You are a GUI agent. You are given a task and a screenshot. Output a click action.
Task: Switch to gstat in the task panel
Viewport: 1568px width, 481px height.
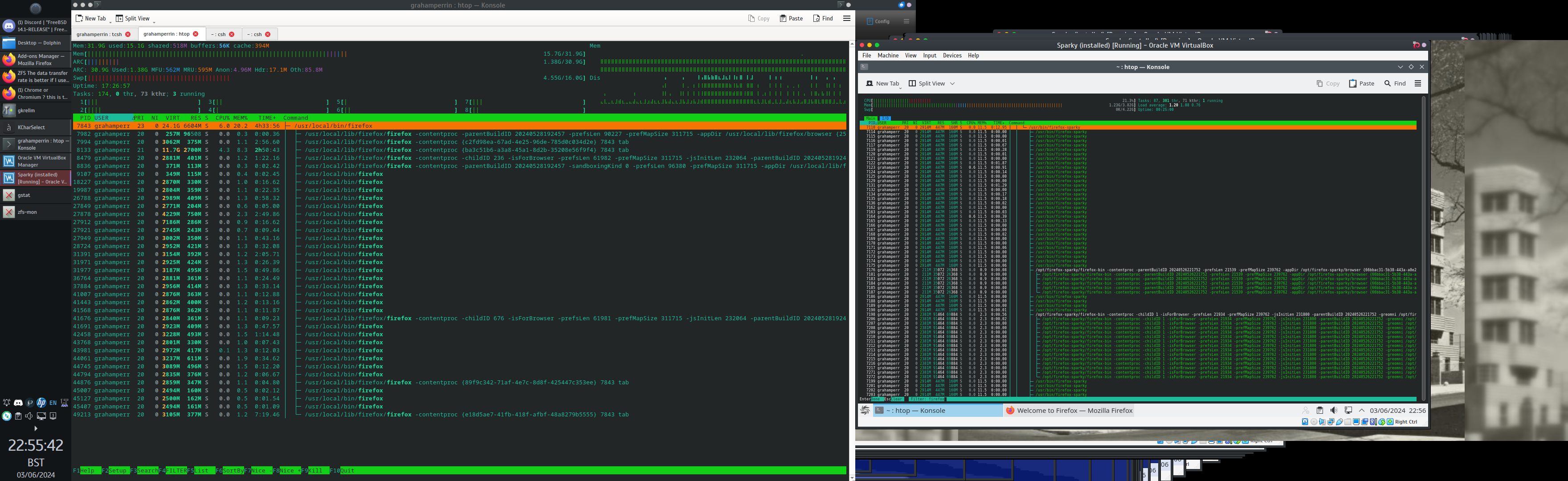tap(36, 195)
